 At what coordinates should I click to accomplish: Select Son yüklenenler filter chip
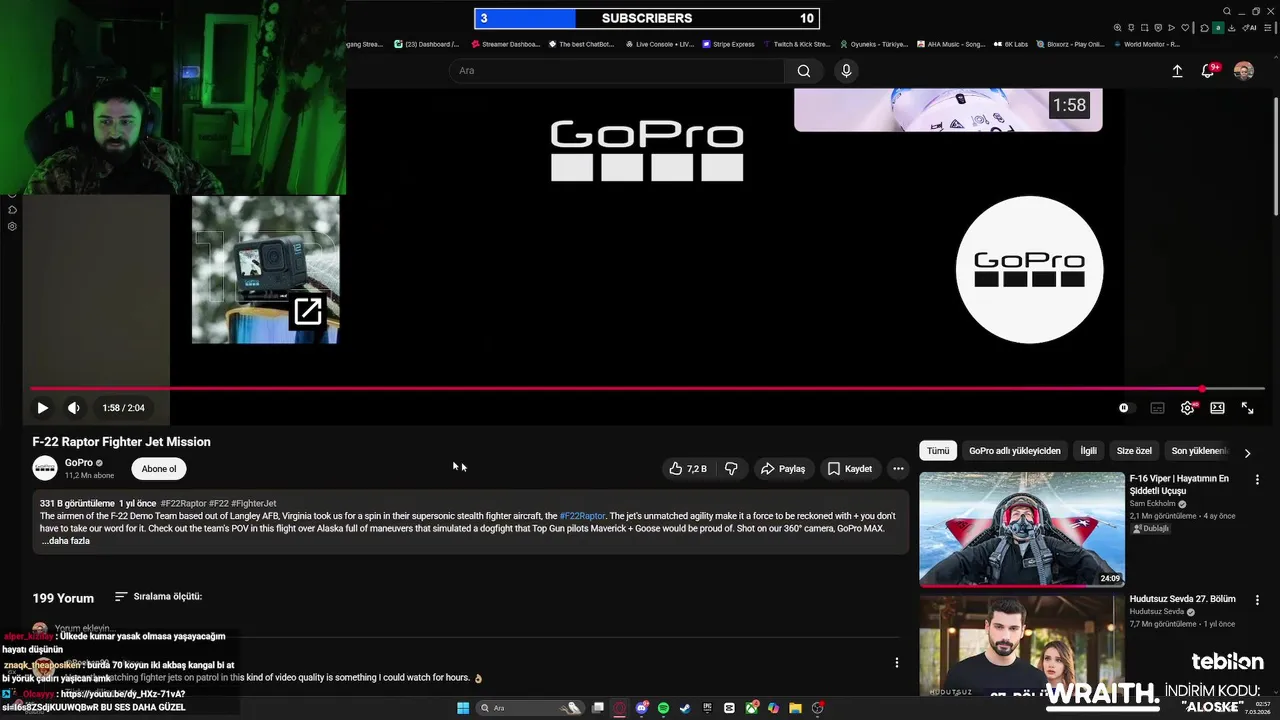tap(1198, 451)
